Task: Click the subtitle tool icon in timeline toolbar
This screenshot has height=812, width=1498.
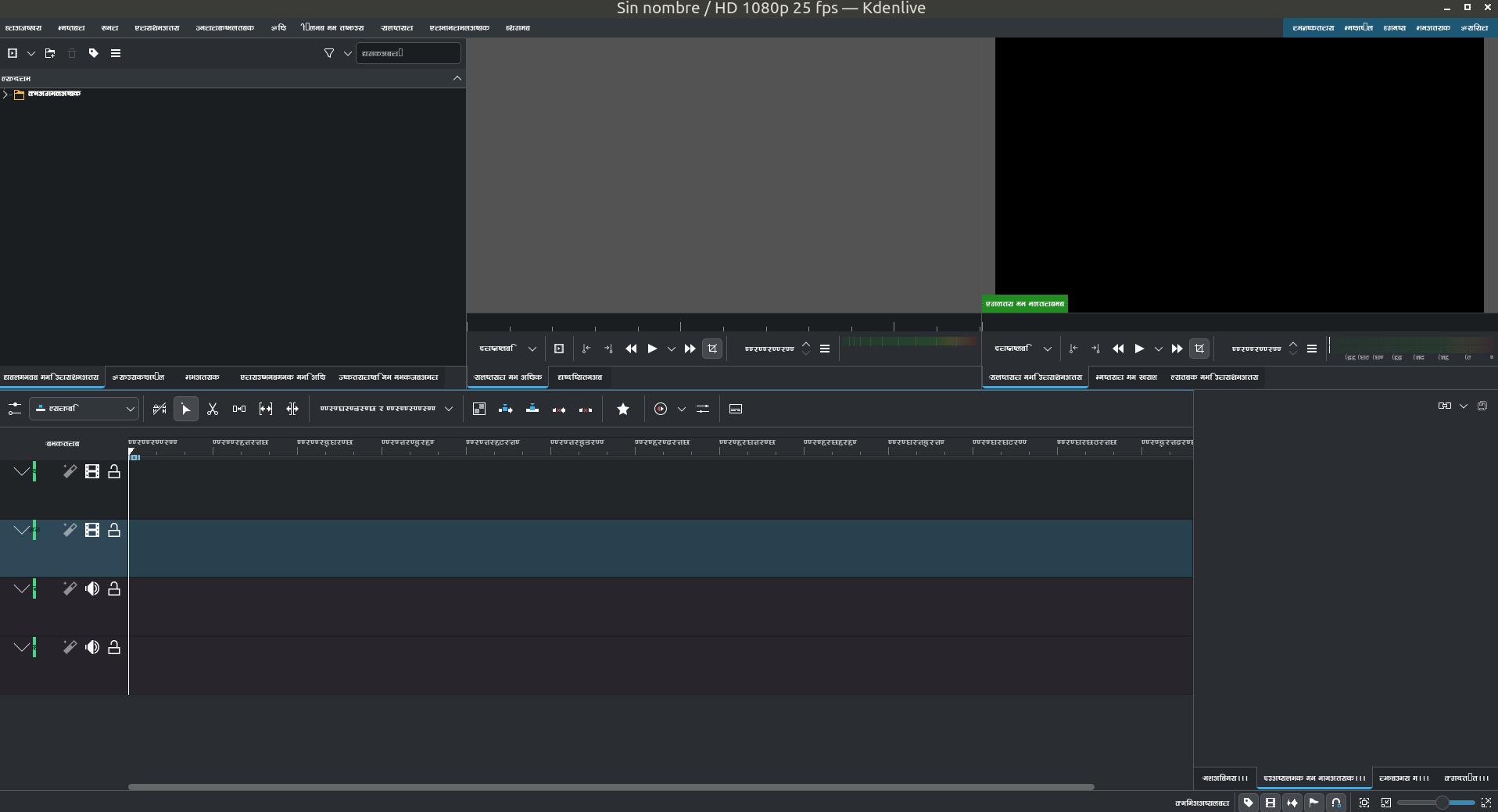Action: [x=736, y=409]
